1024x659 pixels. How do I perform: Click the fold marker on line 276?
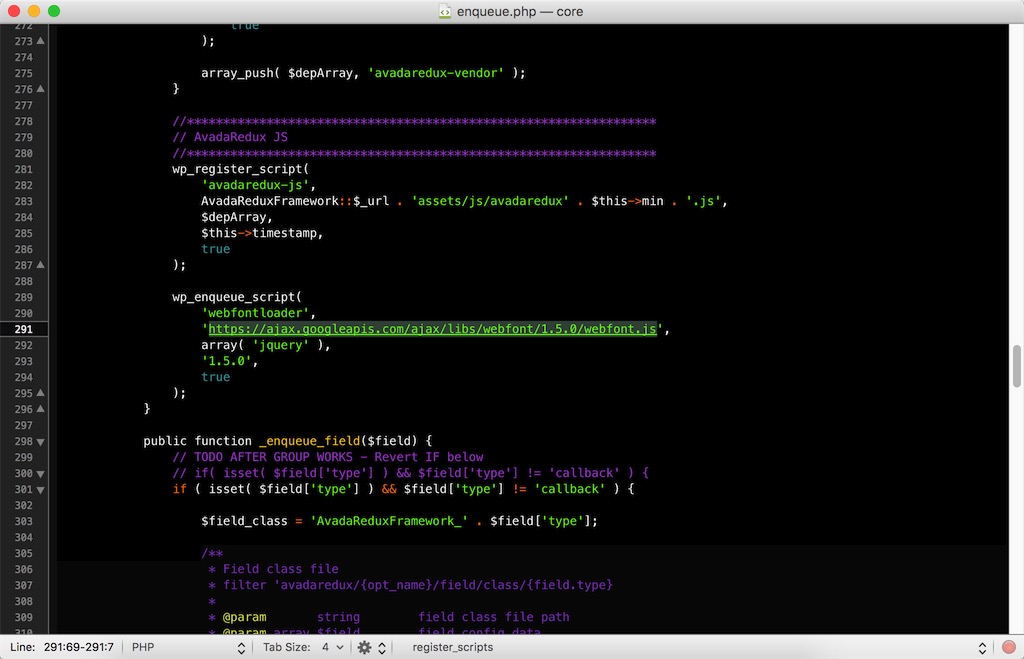(x=41, y=89)
